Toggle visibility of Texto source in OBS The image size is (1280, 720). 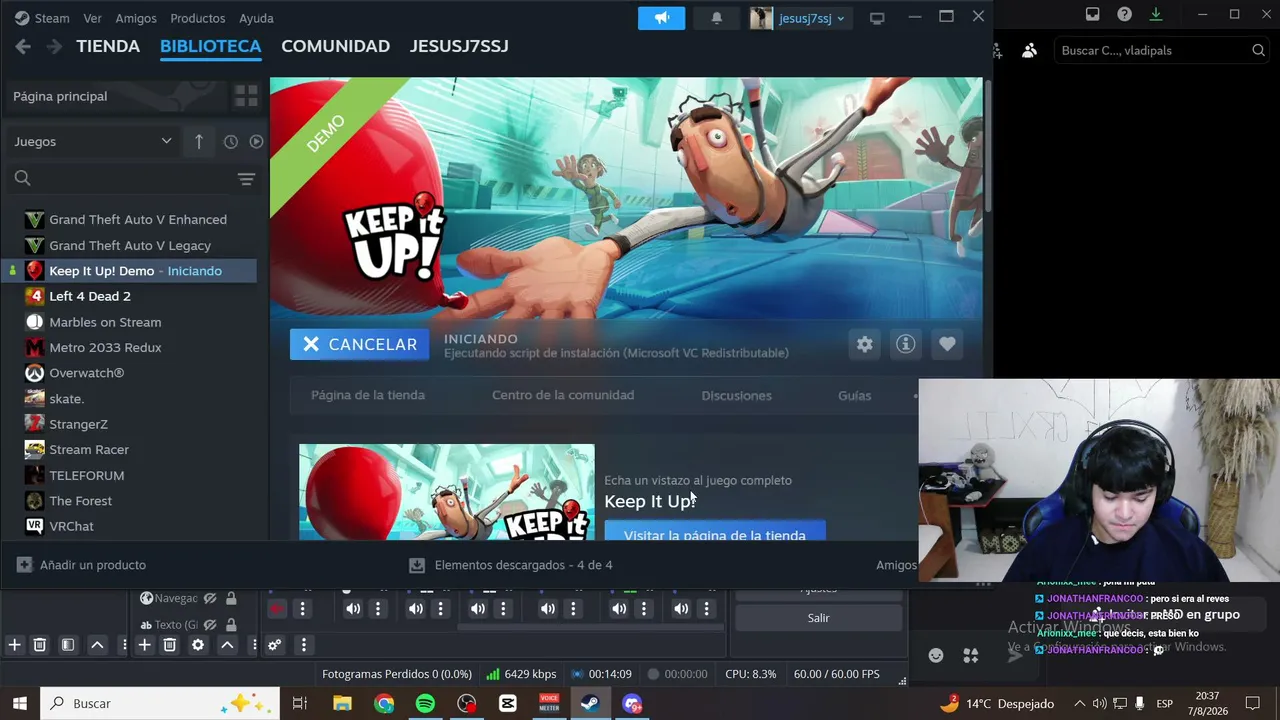(x=210, y=624)
